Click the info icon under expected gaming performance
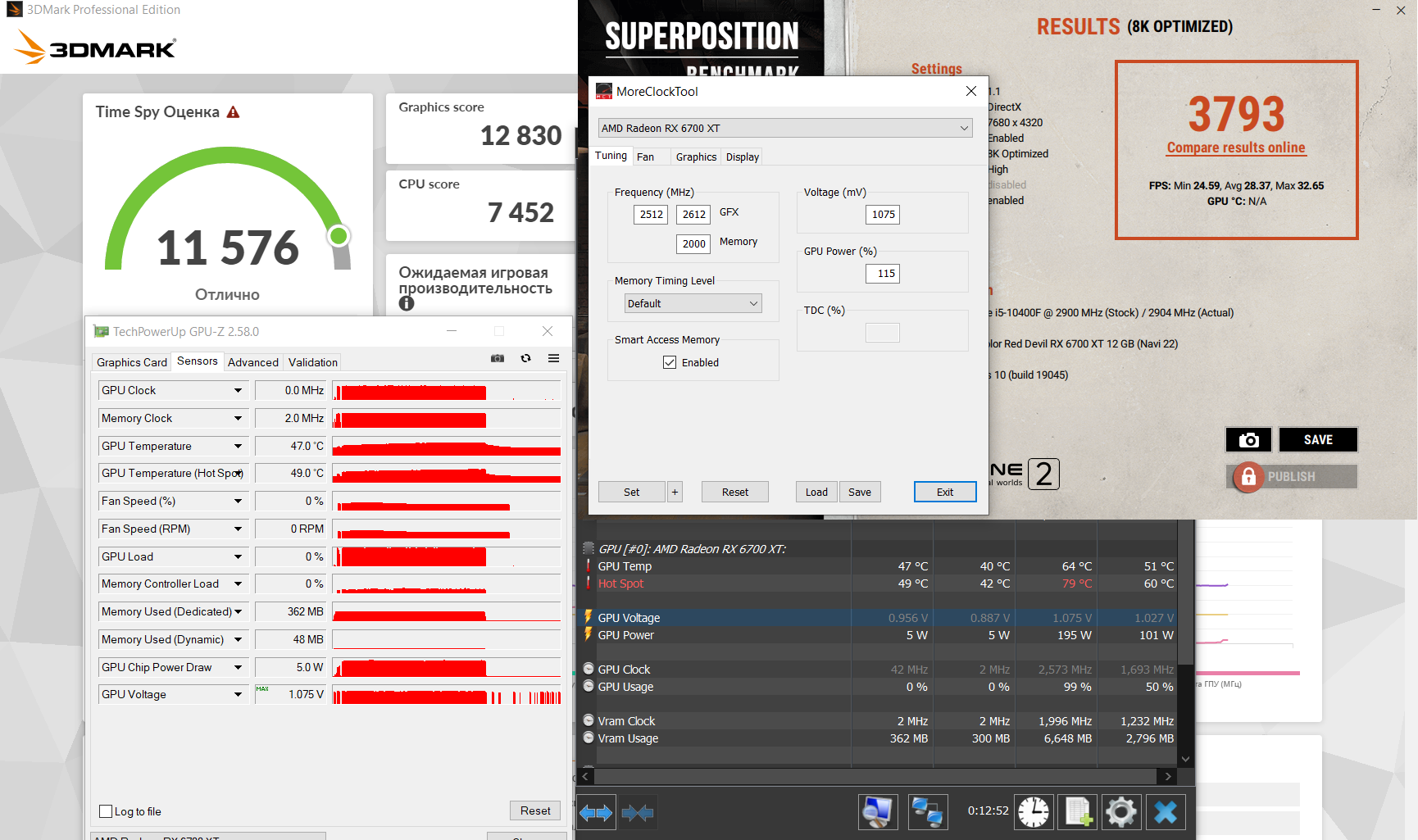The width and height of the screenshot is (1418, 840). coord(407,303)
